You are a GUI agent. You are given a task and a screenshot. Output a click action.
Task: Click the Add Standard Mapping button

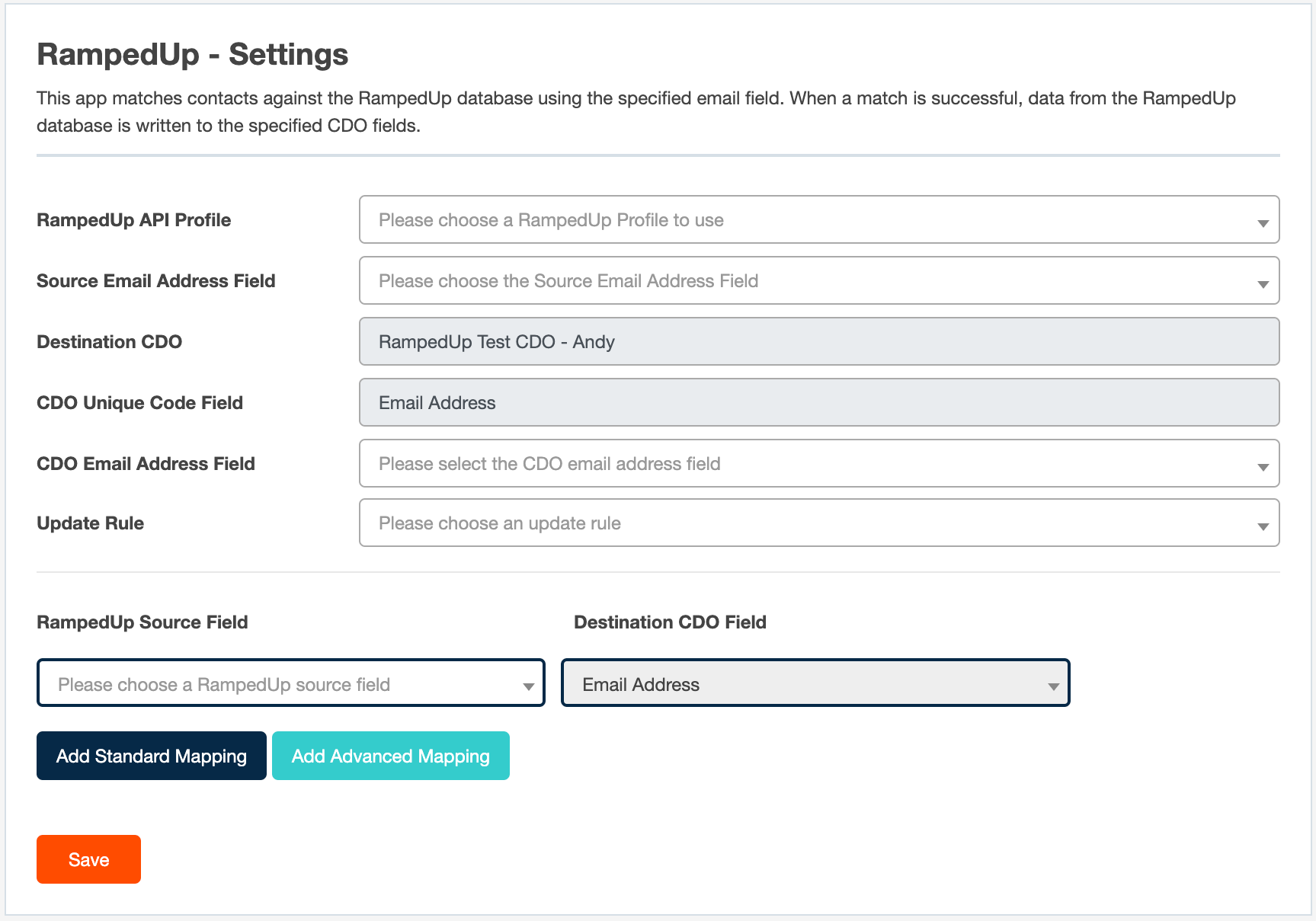tap(152, 756)
